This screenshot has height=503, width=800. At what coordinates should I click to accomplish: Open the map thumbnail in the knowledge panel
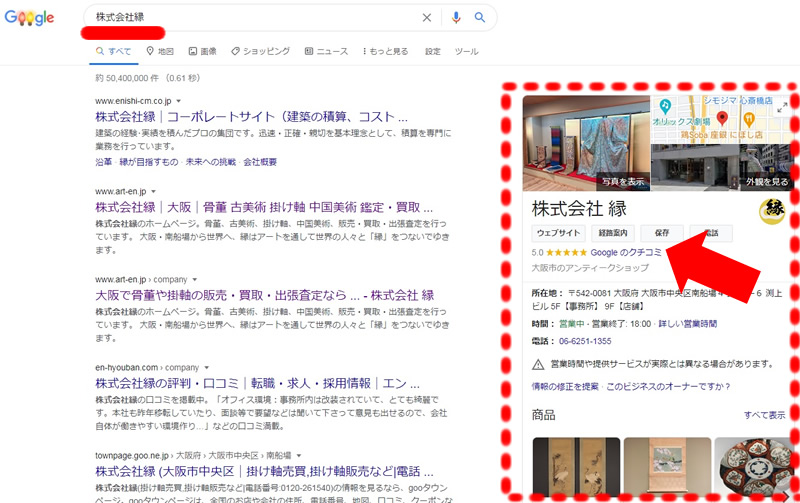coord(721,119)
